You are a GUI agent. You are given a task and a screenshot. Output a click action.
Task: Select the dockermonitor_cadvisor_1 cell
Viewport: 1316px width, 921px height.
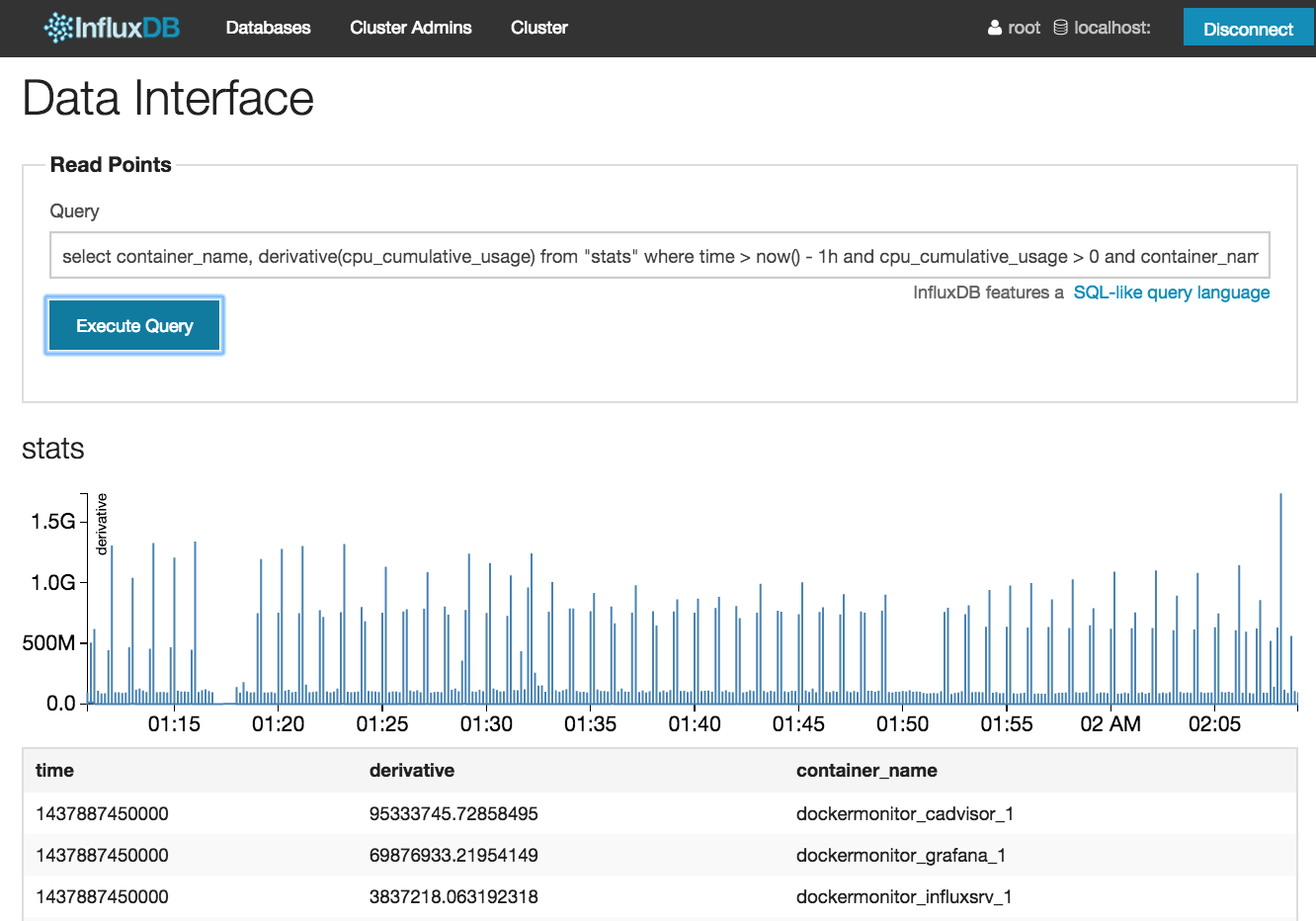pos(905,814)
